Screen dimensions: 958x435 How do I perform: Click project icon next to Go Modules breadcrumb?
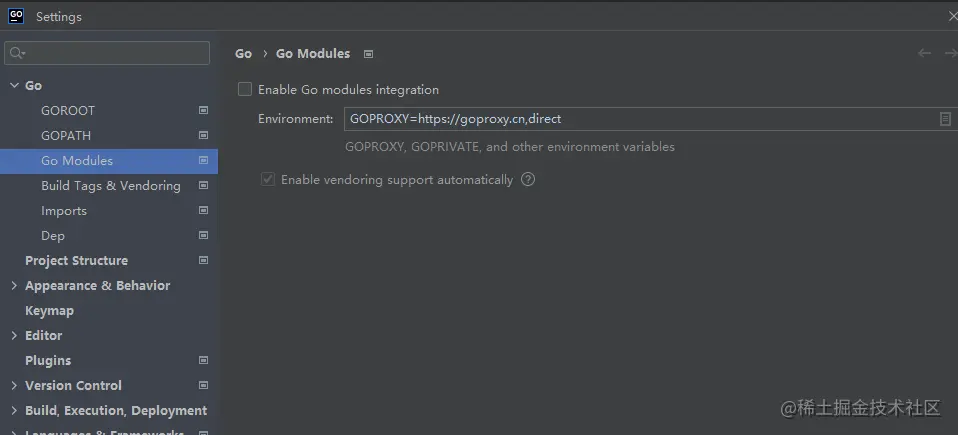(368, 54)
